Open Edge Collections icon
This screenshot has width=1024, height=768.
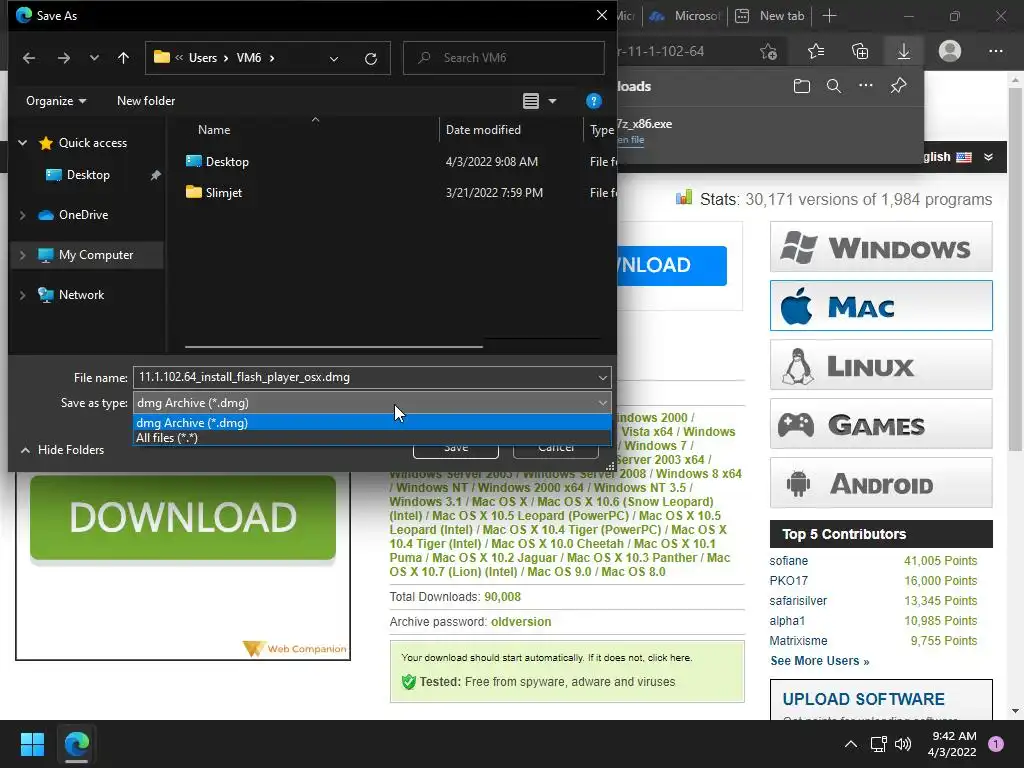click(x=860, y=51)
